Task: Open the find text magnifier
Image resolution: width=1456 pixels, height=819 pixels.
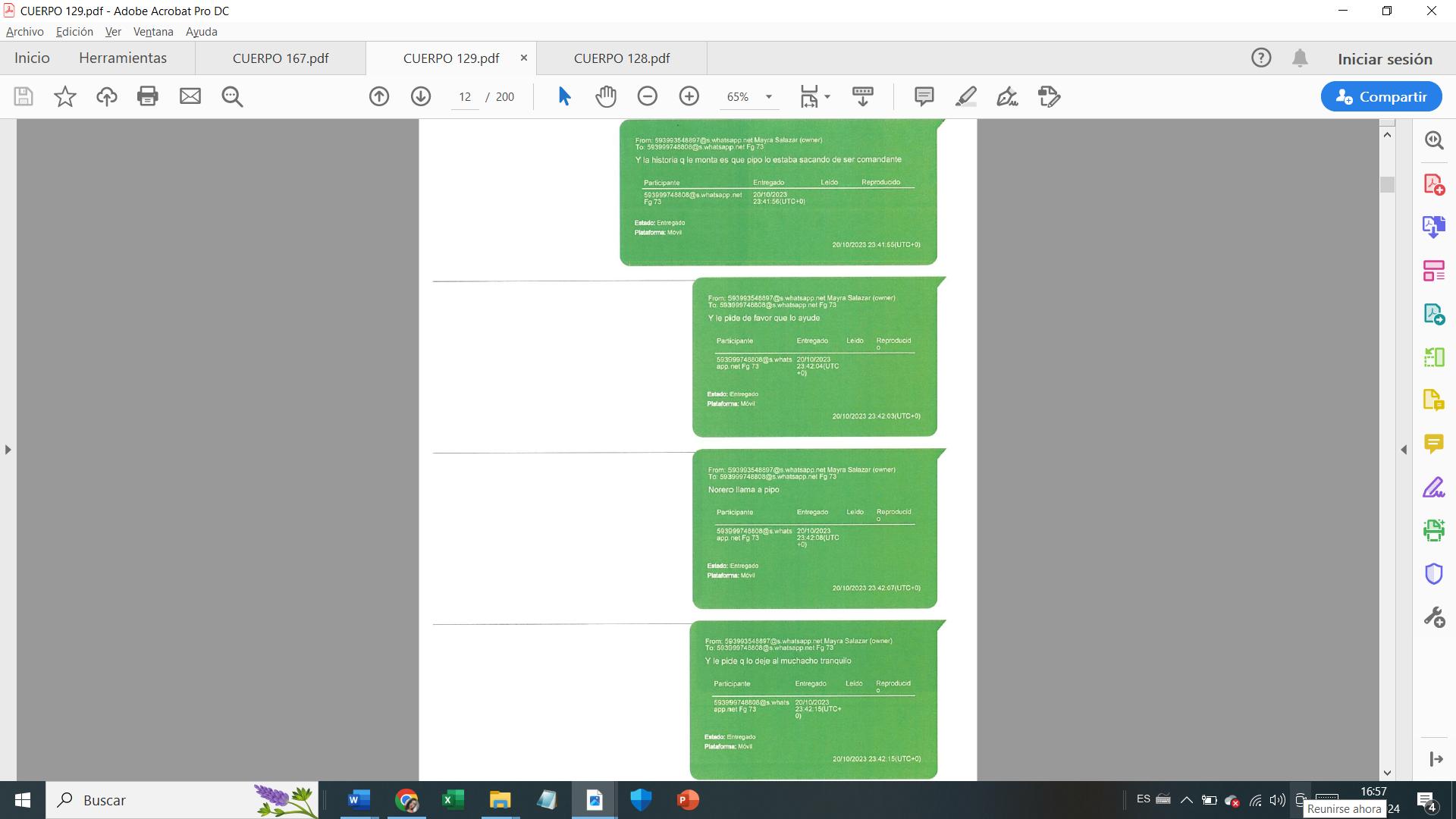Action: 232,96
